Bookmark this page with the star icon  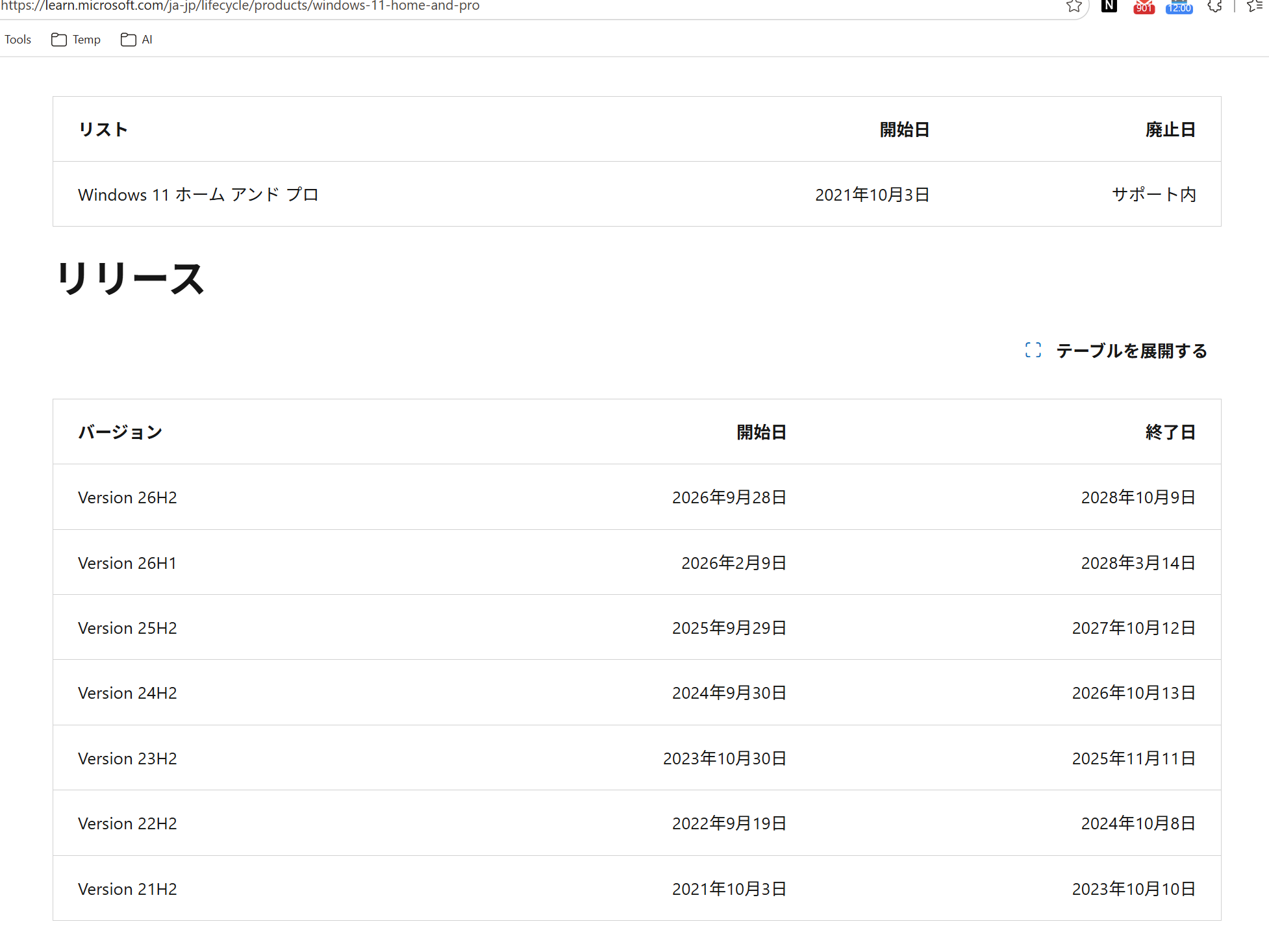point(1074,6)
